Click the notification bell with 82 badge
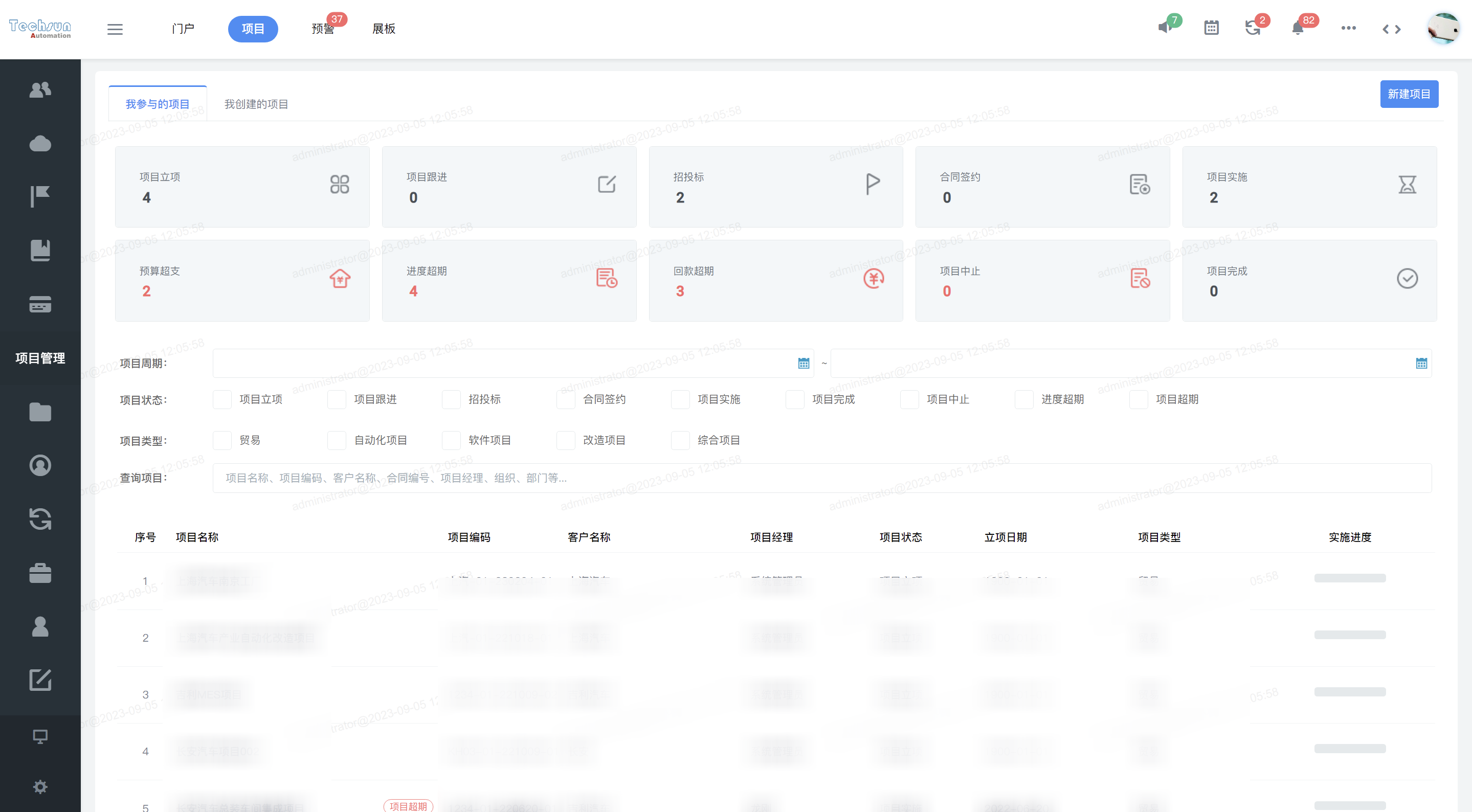Screen dimensions: 1472x812 click(1297, 28)
